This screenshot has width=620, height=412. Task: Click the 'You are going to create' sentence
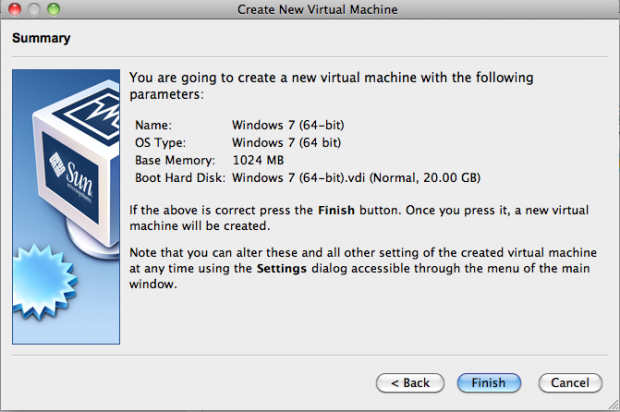pos(331,86)
